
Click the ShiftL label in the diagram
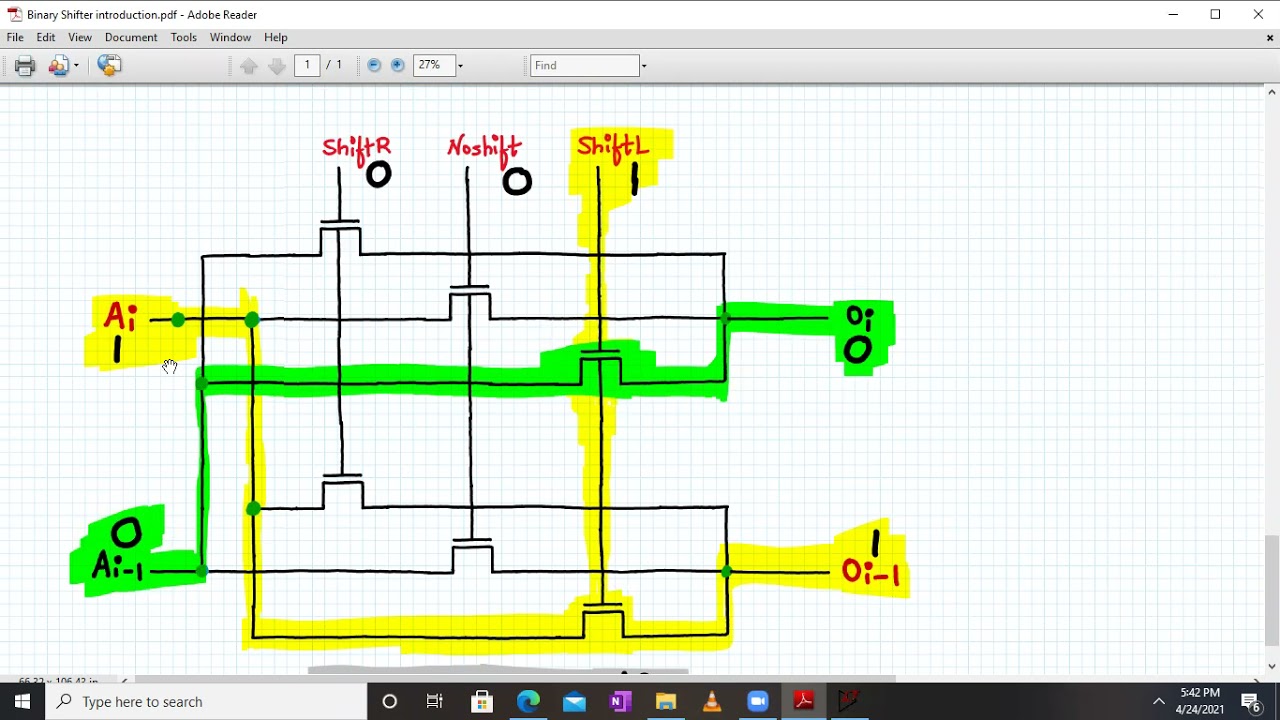point(613,148)
